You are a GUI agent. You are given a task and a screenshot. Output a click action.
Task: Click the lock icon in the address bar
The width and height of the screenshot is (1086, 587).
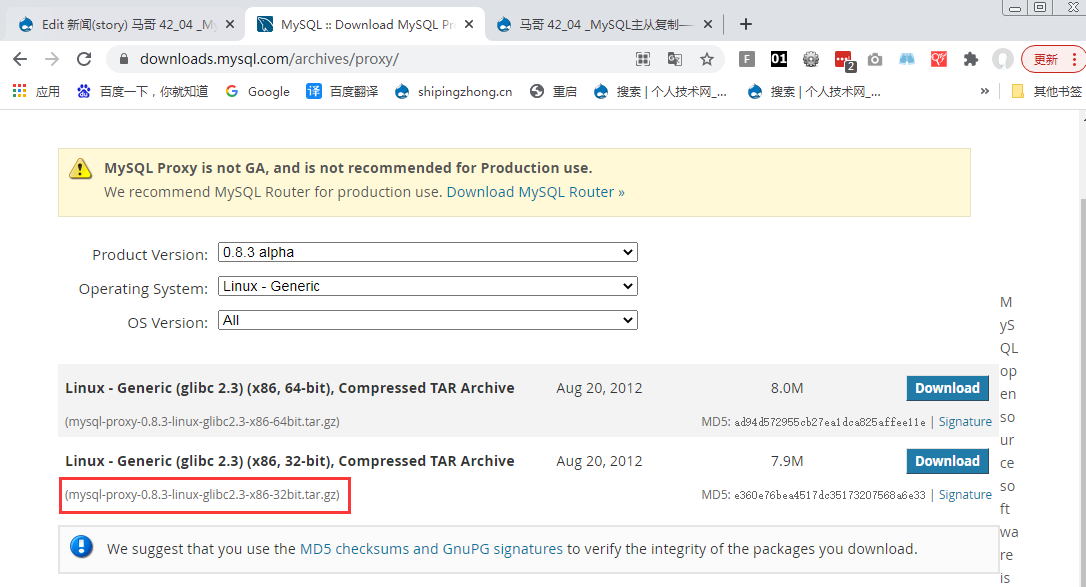(124, 60)
